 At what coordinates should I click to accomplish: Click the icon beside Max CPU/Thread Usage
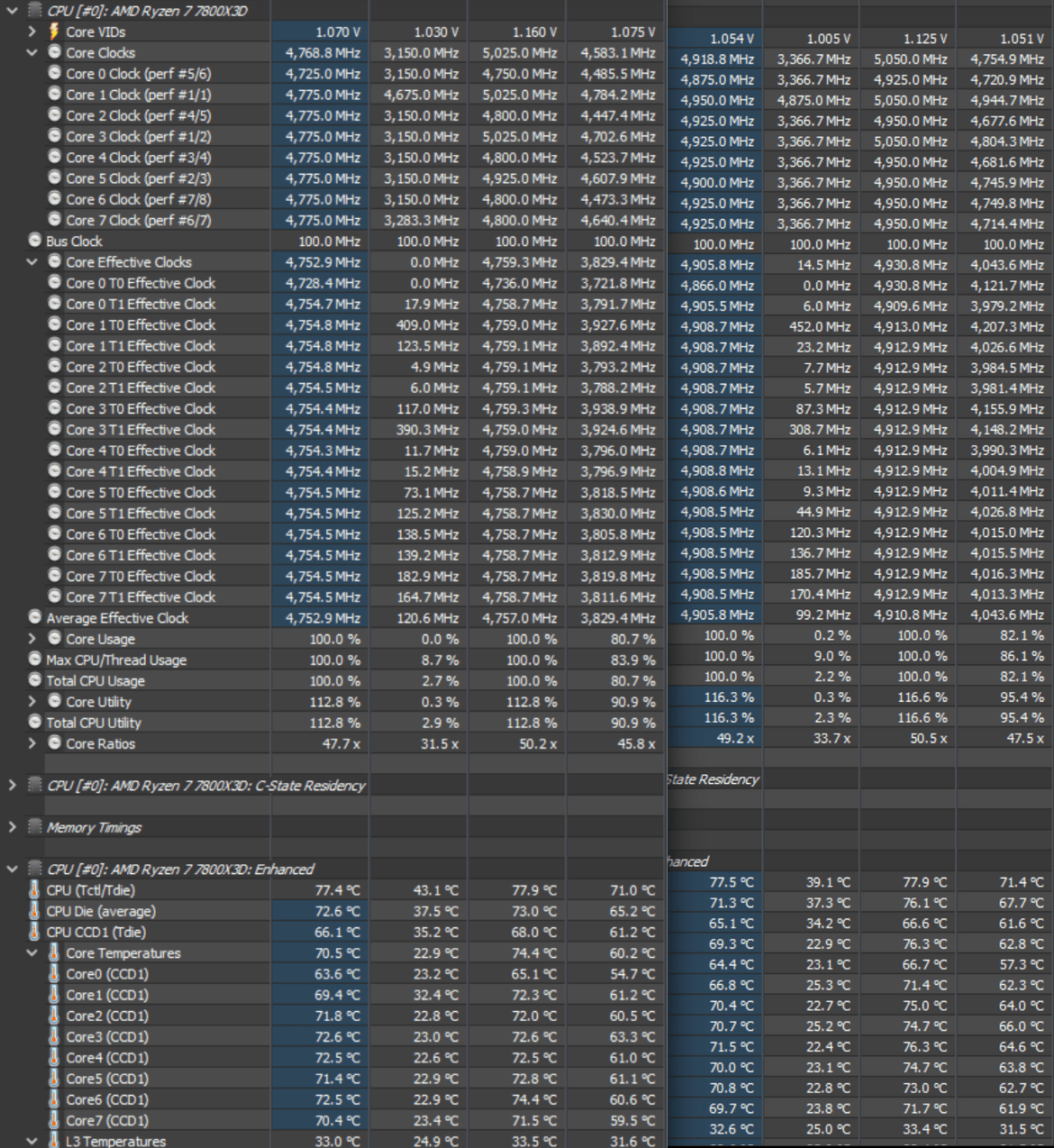click(35, 660)
